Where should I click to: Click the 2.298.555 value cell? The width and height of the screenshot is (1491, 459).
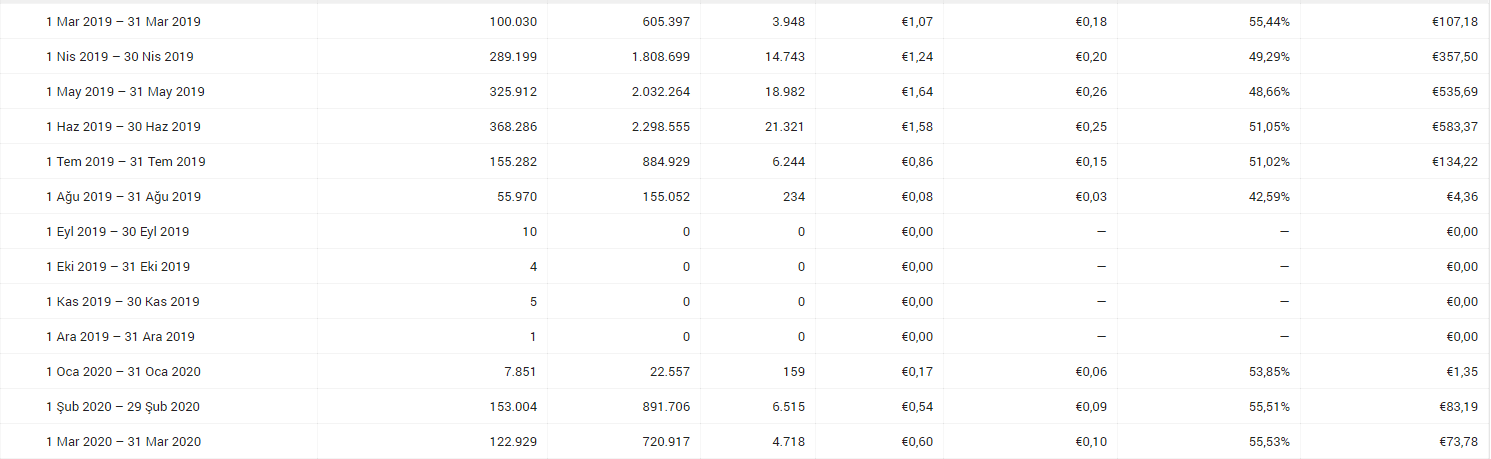660,127
